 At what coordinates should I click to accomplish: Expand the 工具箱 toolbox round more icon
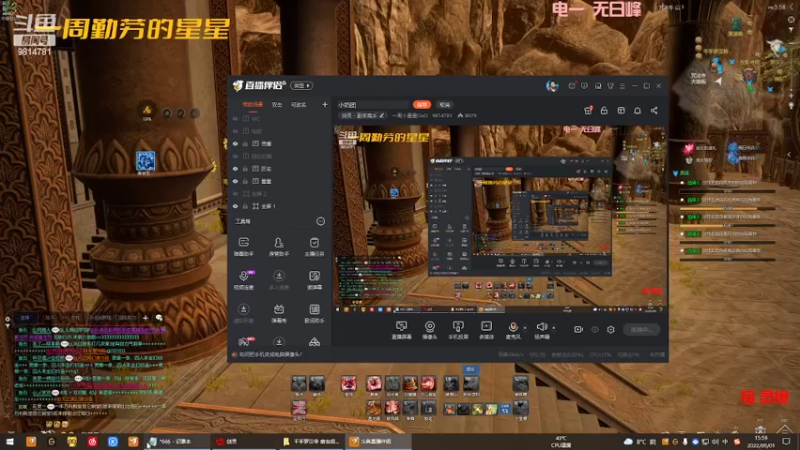[x=320, y=221]
